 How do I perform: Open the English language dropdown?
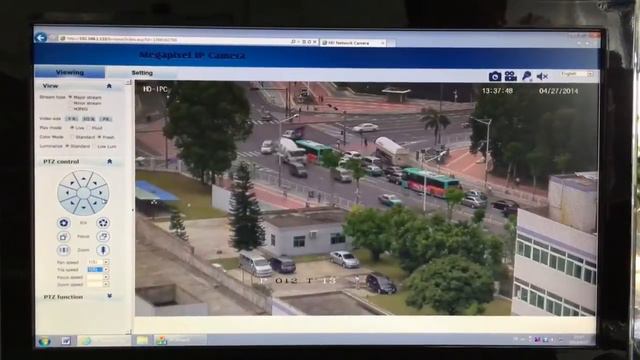click(576, 74)
